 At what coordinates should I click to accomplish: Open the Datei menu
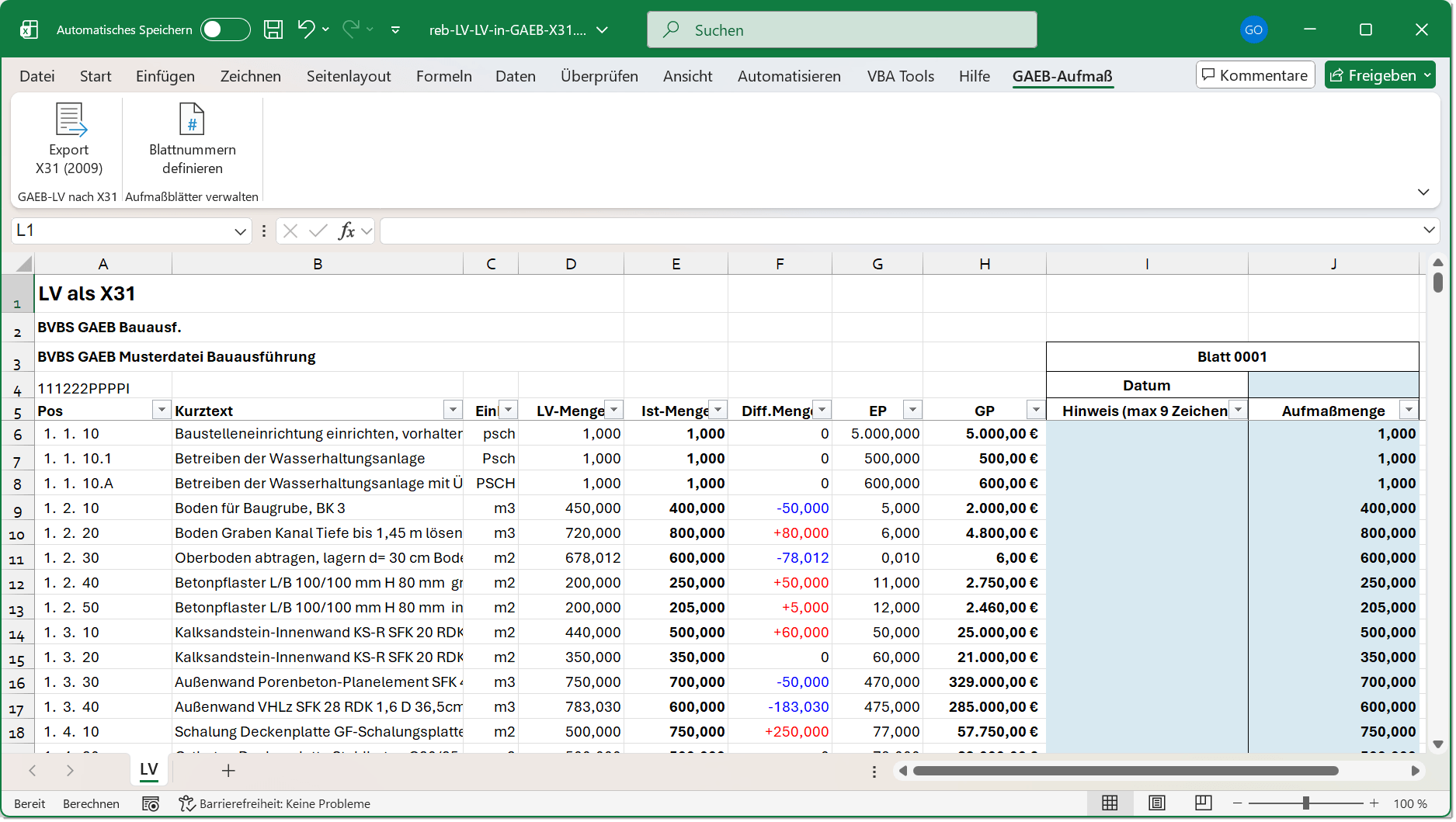[x=37, y=76]
